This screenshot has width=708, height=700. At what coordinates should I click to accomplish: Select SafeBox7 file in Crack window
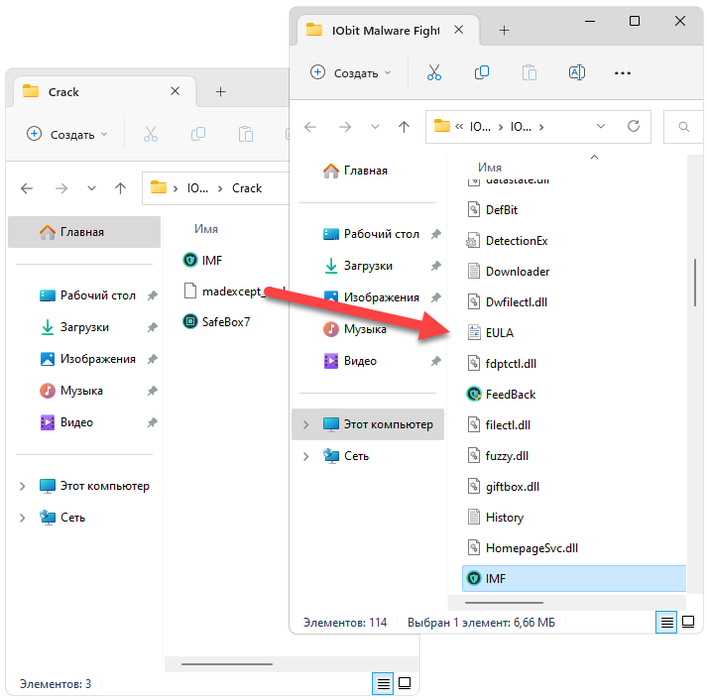216,322
